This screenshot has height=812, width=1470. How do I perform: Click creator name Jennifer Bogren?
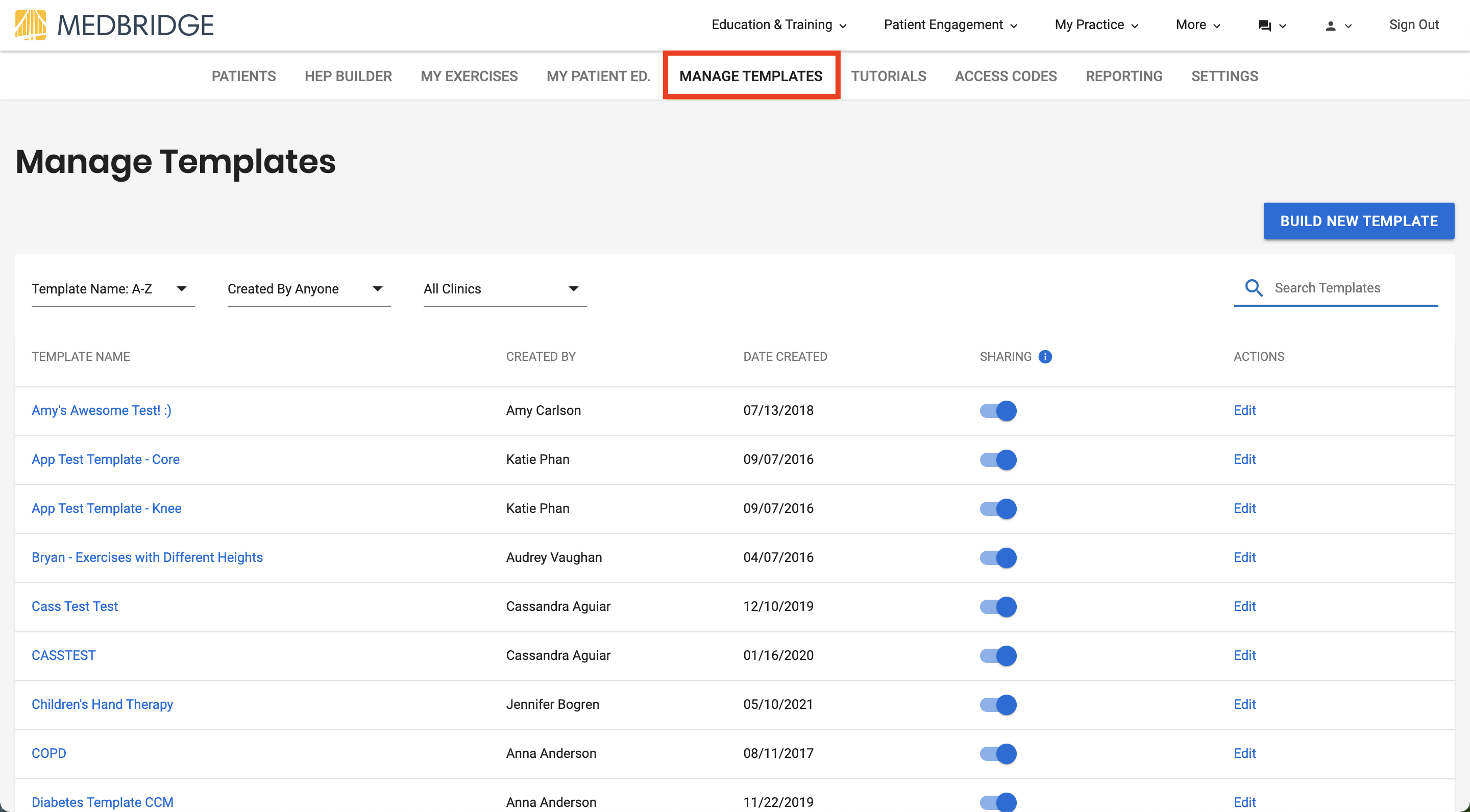[x=552, y=704]
